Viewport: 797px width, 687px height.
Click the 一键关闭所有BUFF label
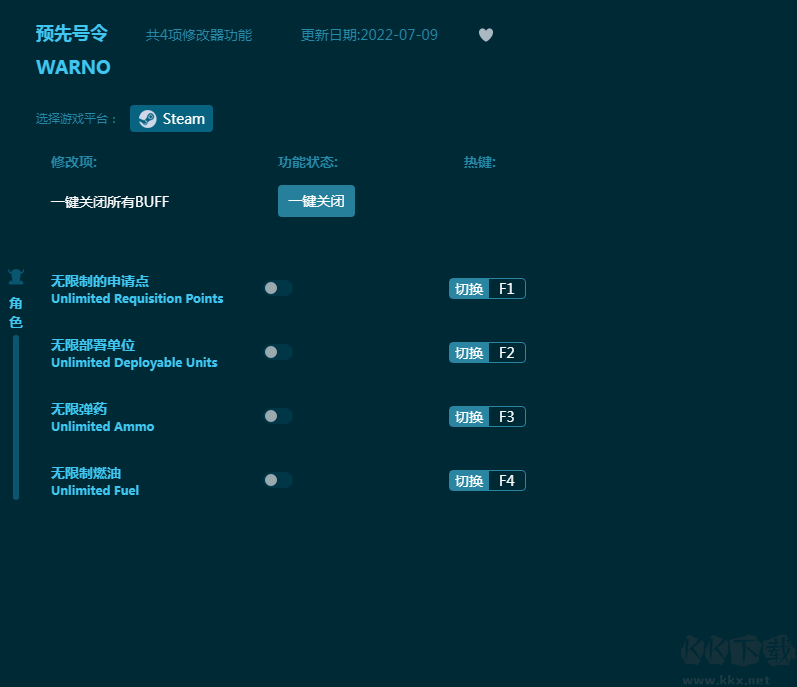pos(110,202)
